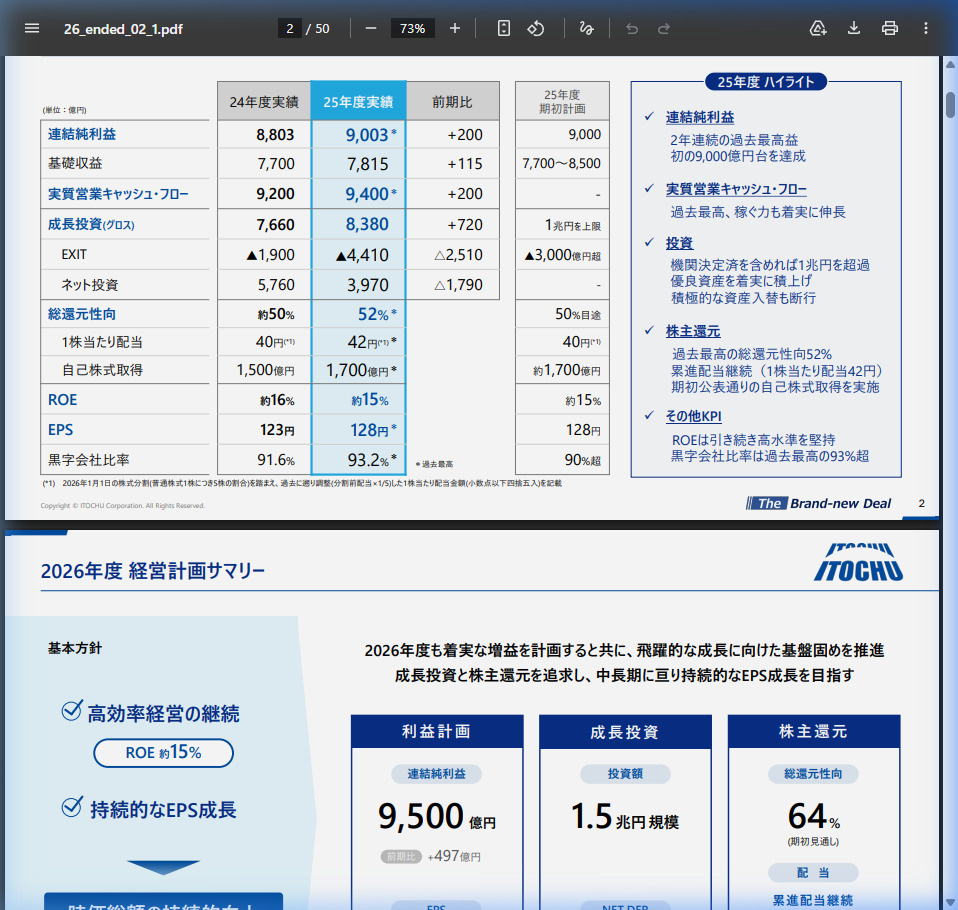Rotate the document counterclockwise
This screenshot has width=958, height=910.
click(x=536, y=28)
